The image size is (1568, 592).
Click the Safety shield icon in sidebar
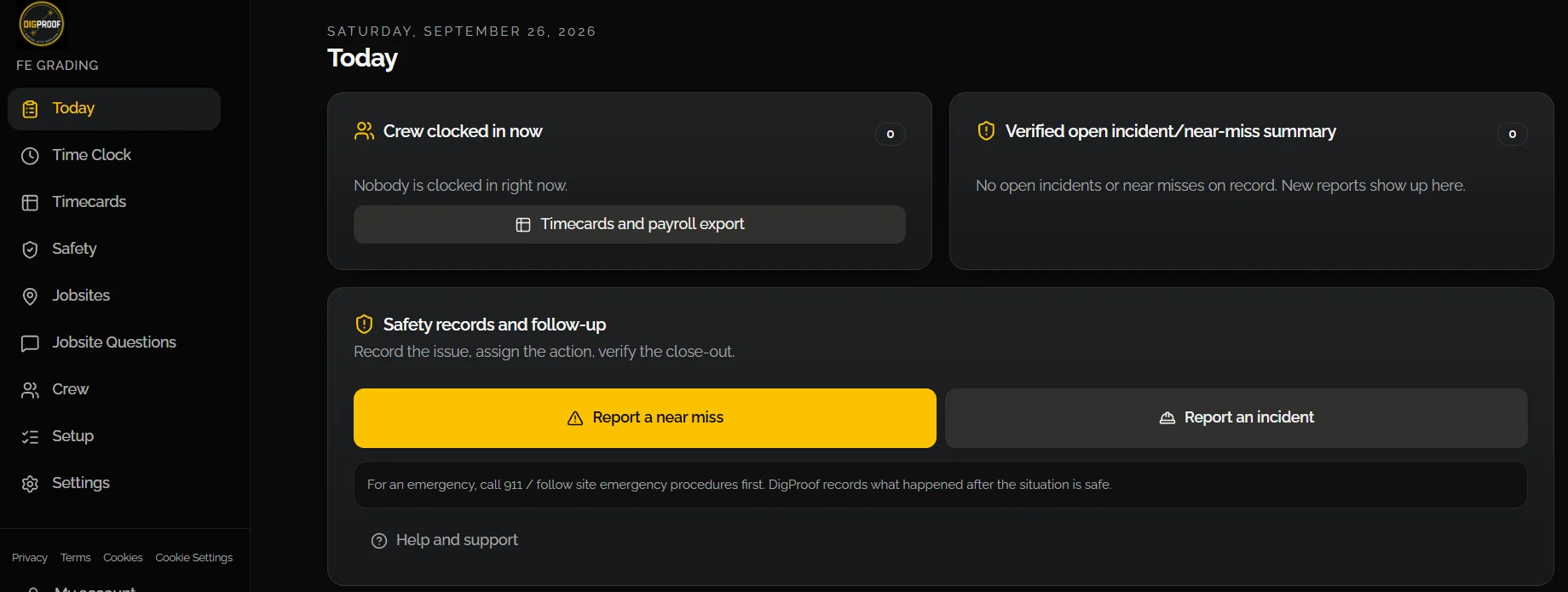pos(30,250)
